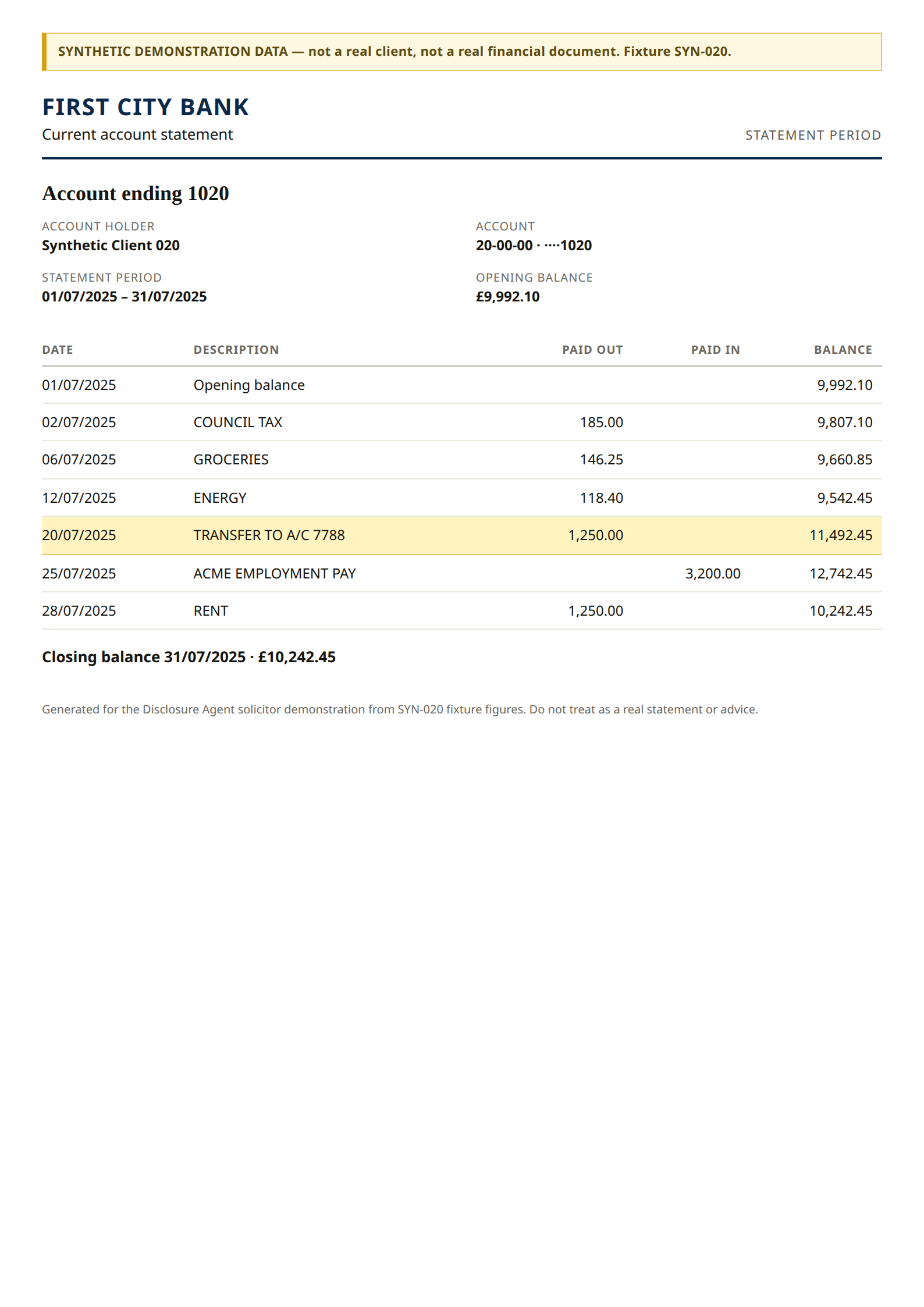Select the balance 10,242.45 in the RENT row
924x1307 pixels.
click(x=841, y=611)
